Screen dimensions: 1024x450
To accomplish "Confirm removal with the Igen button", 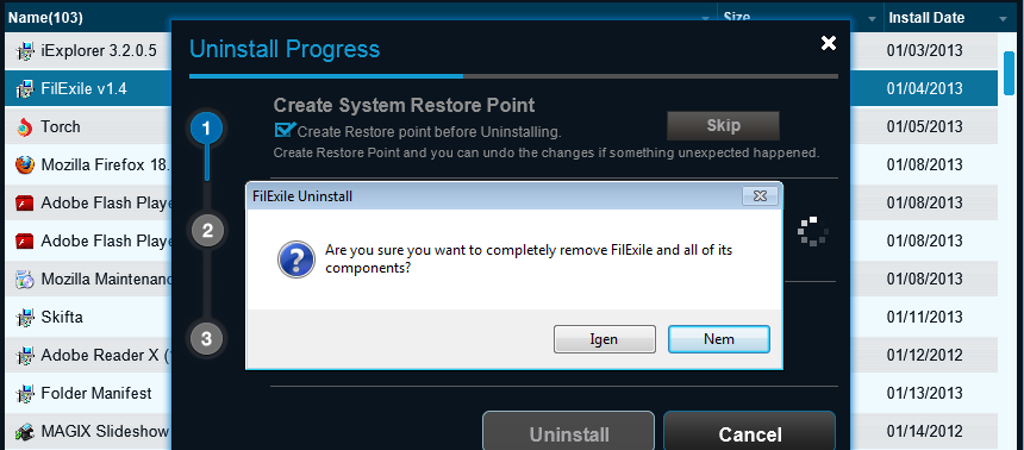I will point(605,339).
